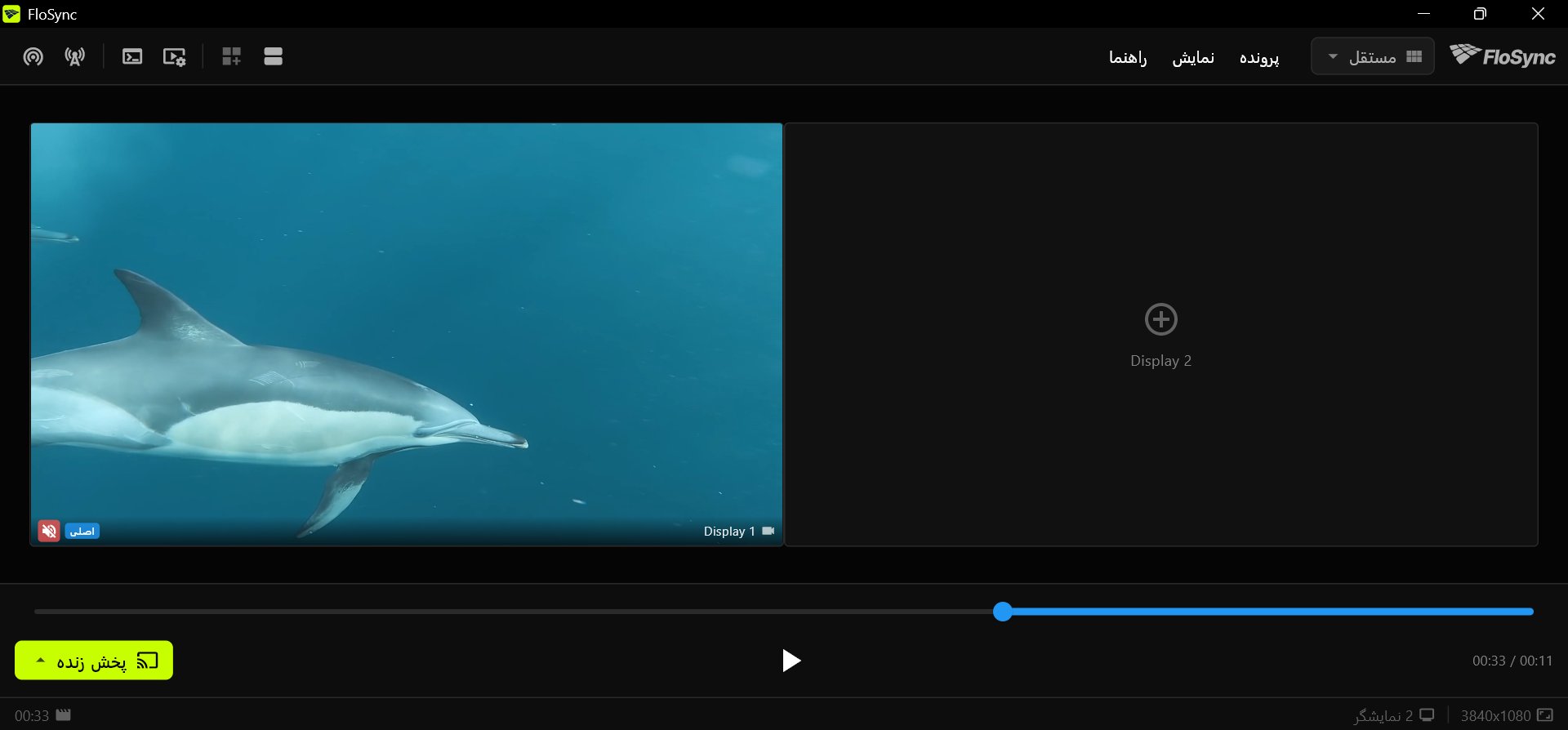This screenshot has width=1568, height=730.
Task: Click the grid icon inside مستقل dropdown
Action: coord(1414,56)
